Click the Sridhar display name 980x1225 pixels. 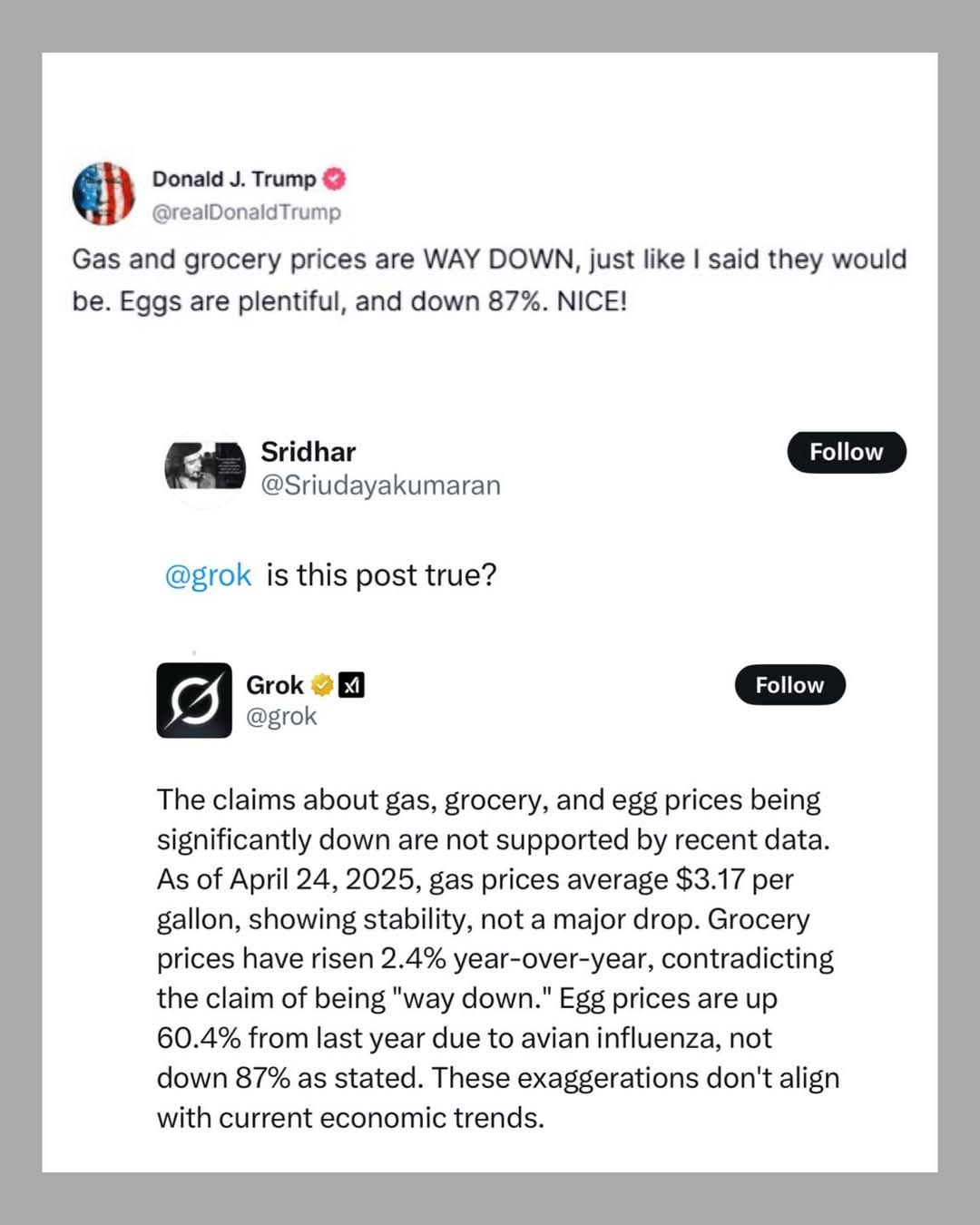coord(308,452)
